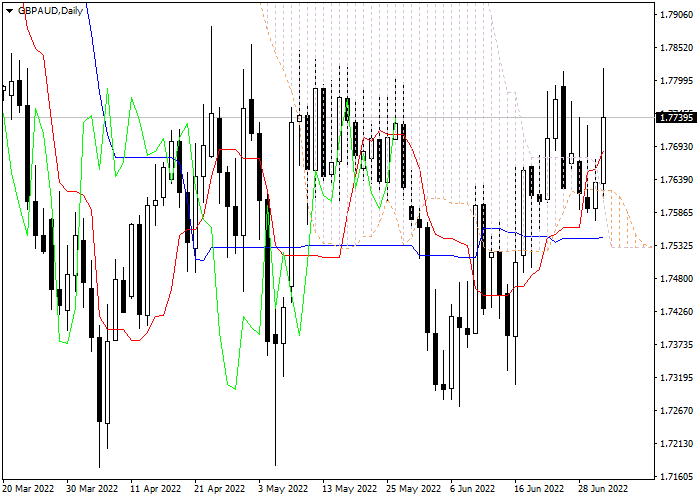The height and width of the screenshot is (500, 700).
Task: Select the 21 Apr 2022 date label
Action: point(220,489)
